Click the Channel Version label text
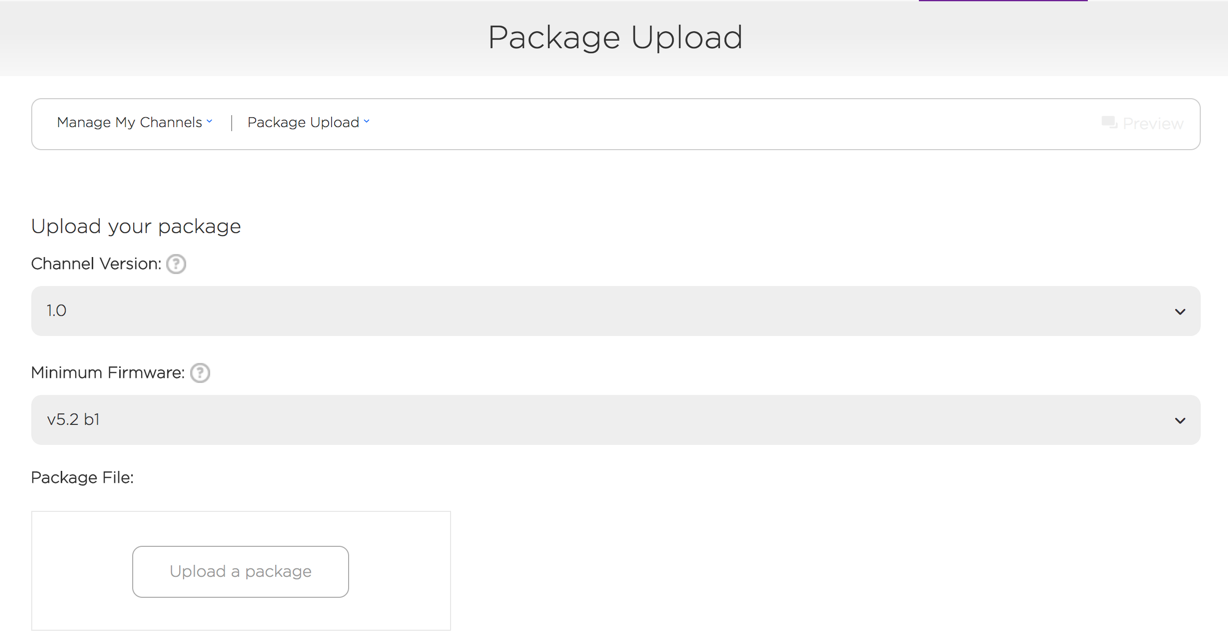The height and width of the screenshot is (643, 1228). pos(96,264)
